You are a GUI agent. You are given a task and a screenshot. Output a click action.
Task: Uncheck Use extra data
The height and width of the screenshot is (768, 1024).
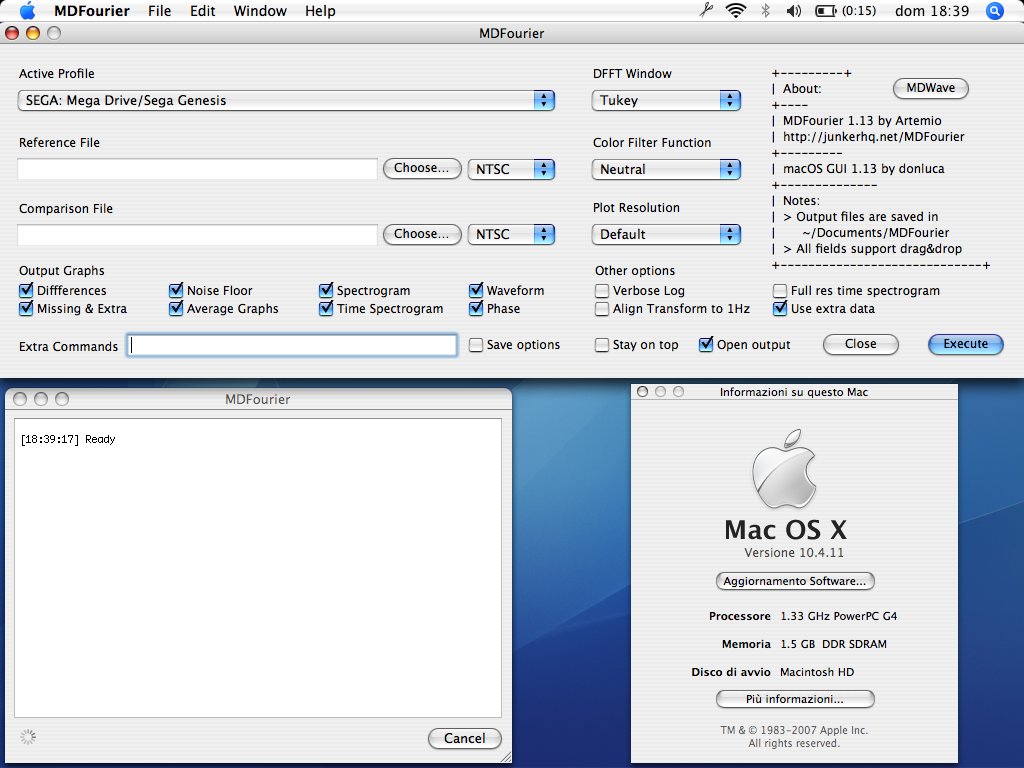780,308
